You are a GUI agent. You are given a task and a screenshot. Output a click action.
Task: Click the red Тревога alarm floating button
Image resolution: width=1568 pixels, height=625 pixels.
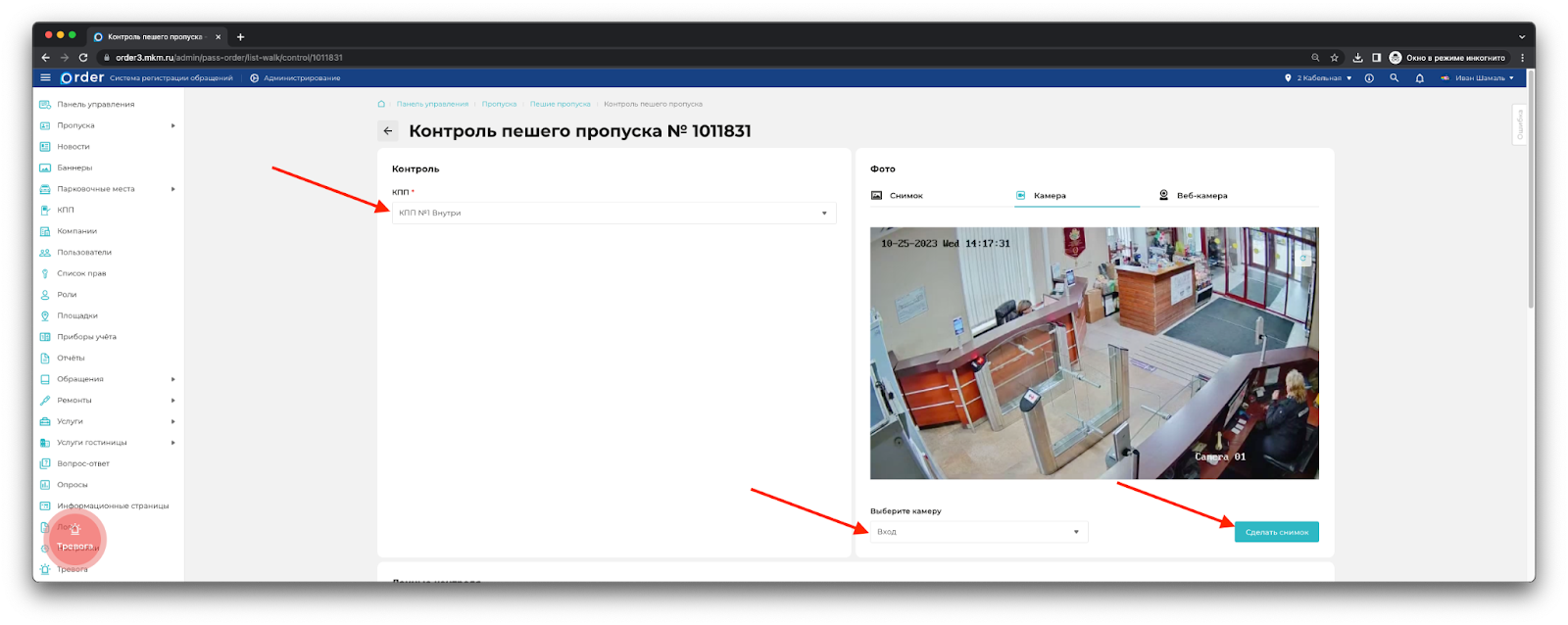tap(74, 539)
